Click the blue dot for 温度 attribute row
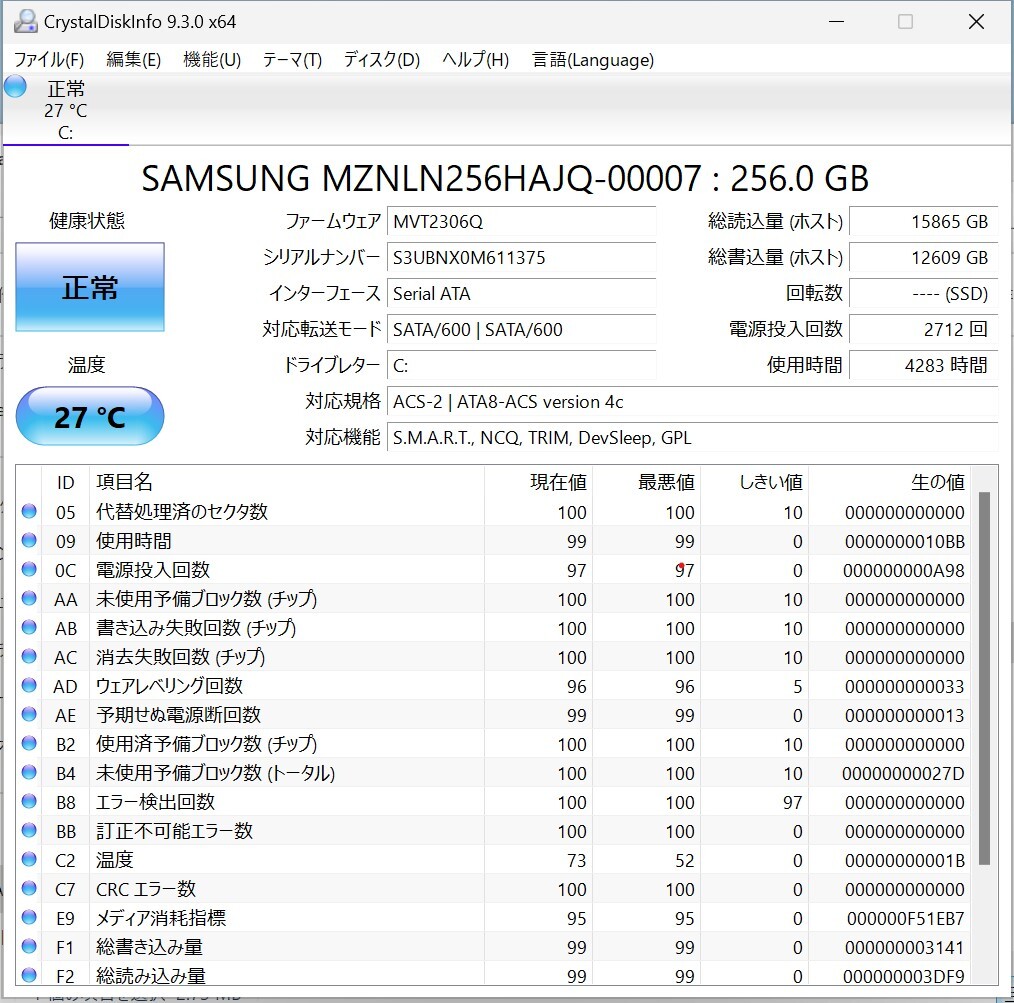1014x1003 pixels. [29, 858]
